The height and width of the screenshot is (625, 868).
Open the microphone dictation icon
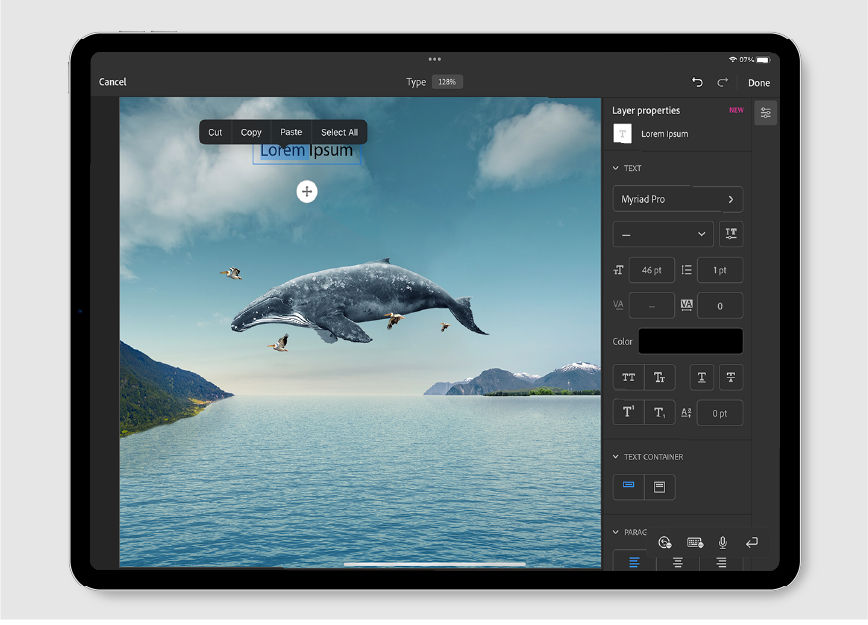(722, 542)
